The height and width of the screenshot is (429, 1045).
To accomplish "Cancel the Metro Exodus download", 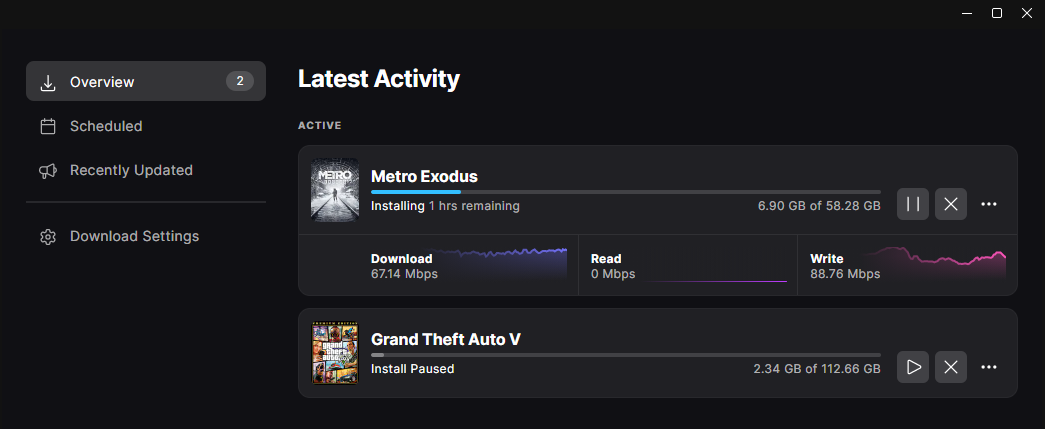I will [x=951, y=204].
